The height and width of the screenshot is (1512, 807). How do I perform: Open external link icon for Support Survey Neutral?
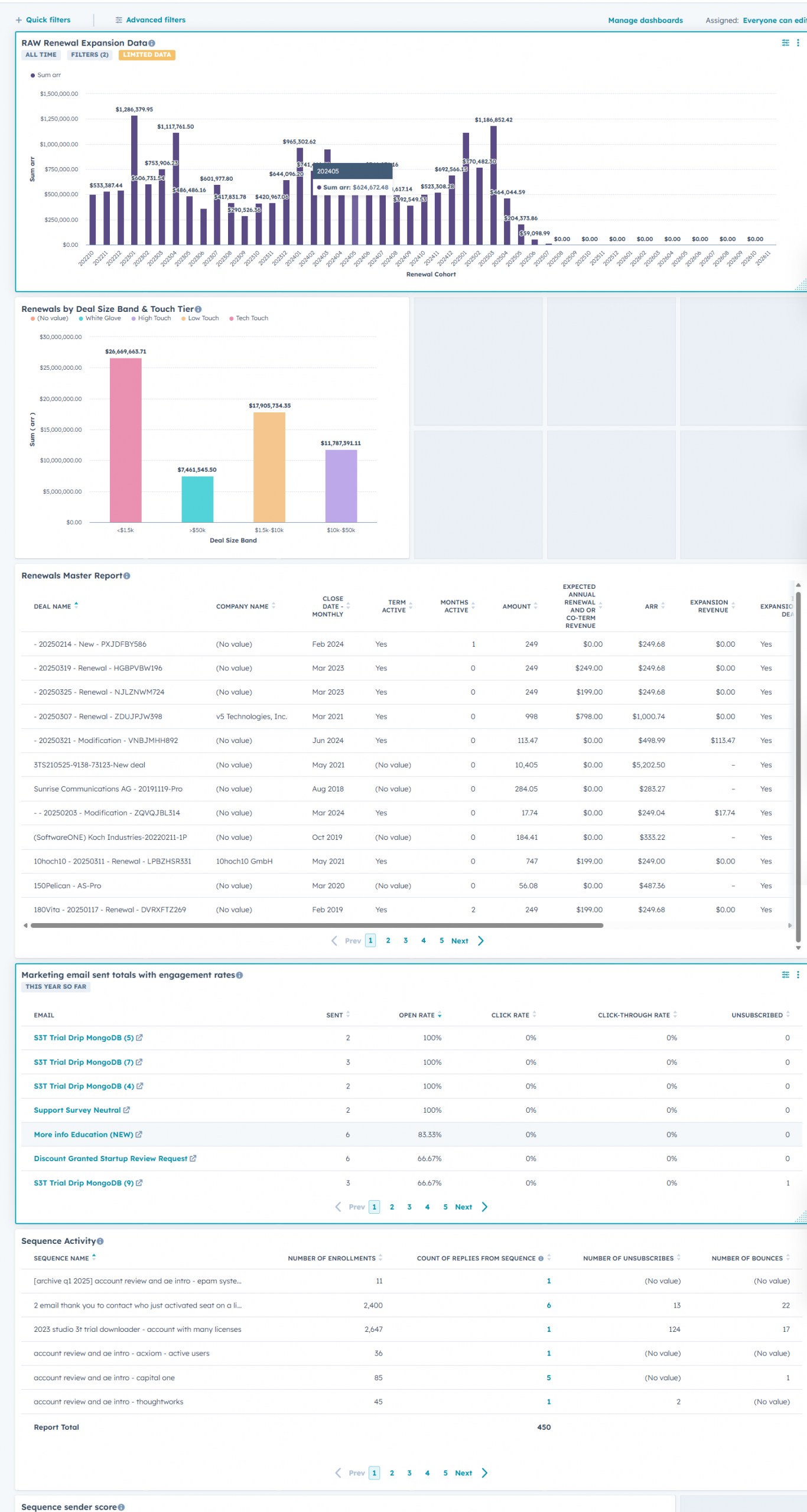click(126, 1110)
